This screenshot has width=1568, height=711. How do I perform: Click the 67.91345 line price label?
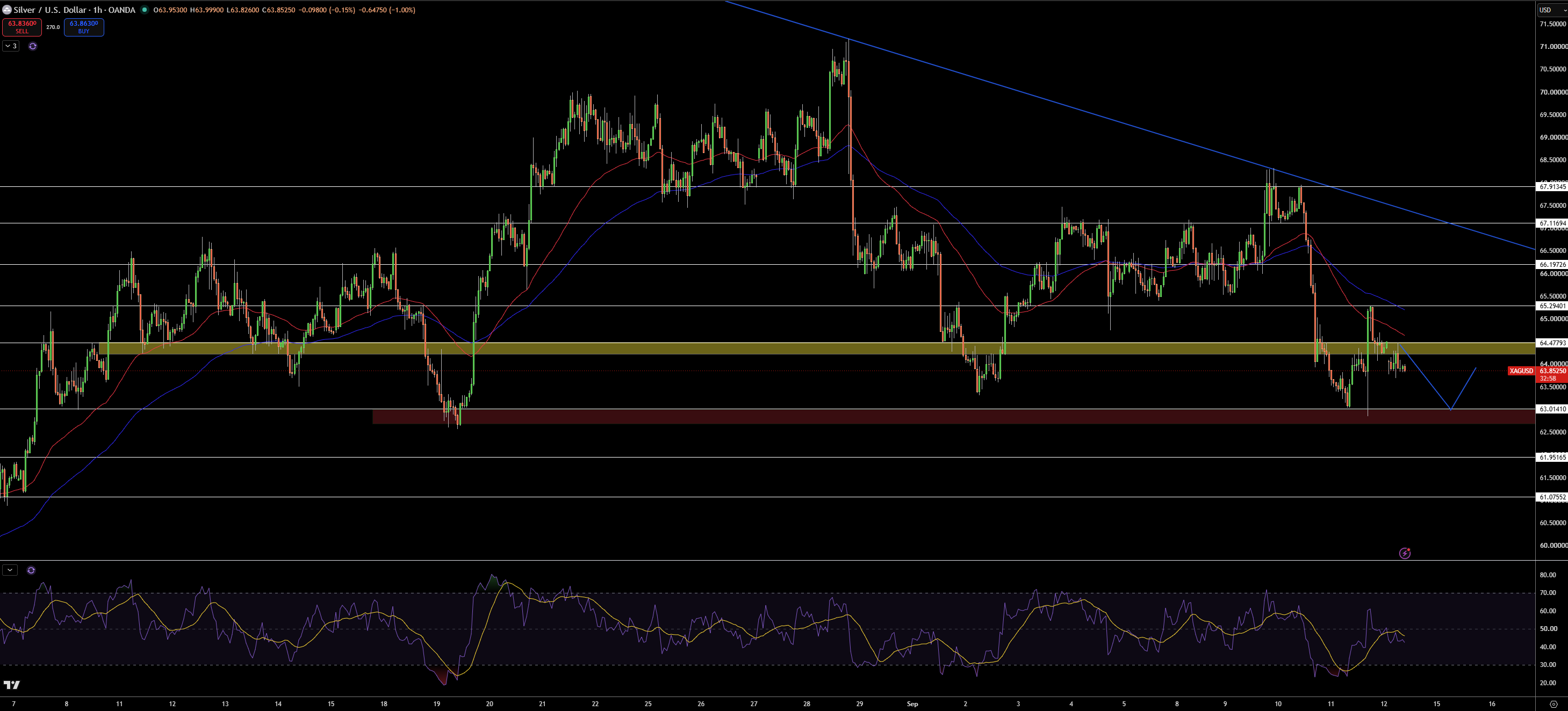(1552, 187)
